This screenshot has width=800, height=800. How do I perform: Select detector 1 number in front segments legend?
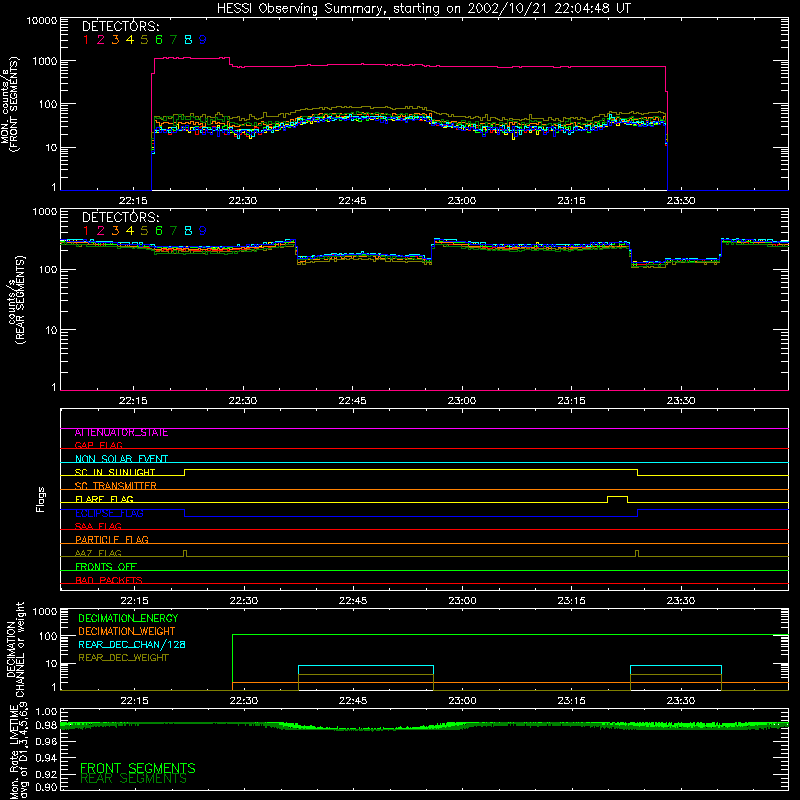pyautogui.click(x=86, y=40)
